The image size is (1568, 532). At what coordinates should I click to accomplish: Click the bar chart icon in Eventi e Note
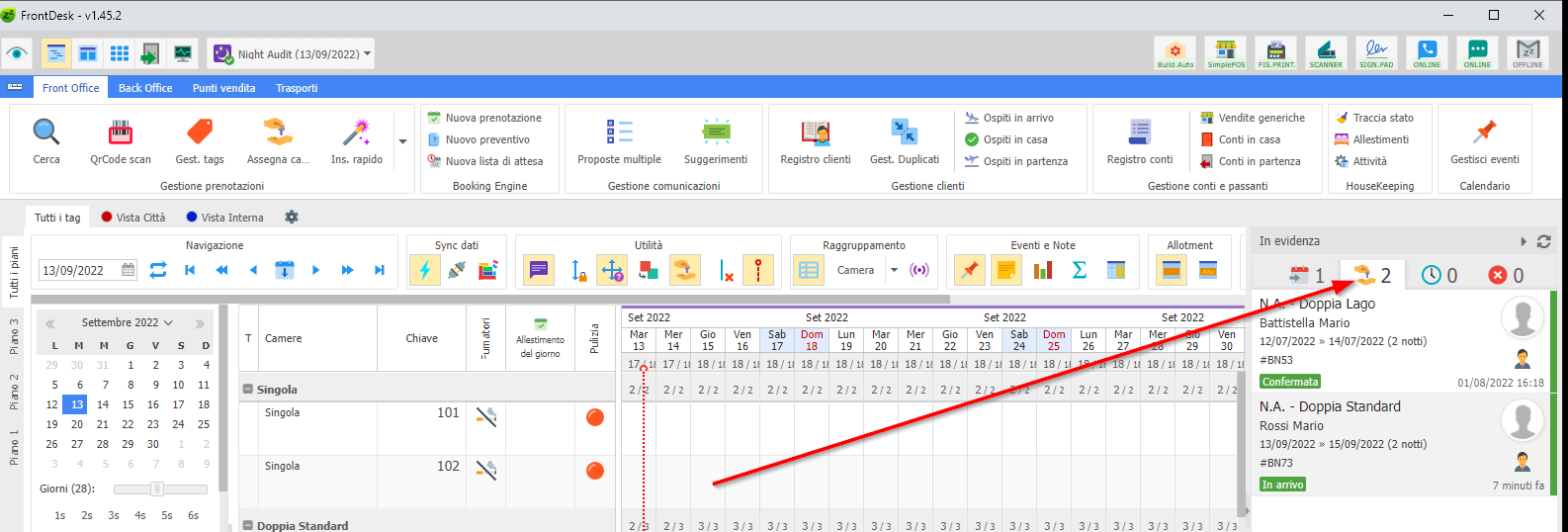pos(1043,270)
